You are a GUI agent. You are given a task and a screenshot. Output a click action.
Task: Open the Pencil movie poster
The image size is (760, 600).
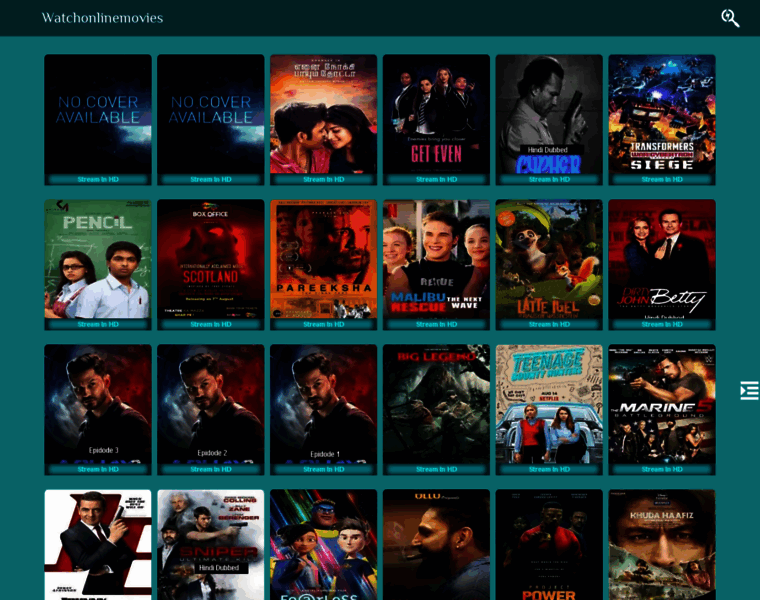tap(98, 259)
